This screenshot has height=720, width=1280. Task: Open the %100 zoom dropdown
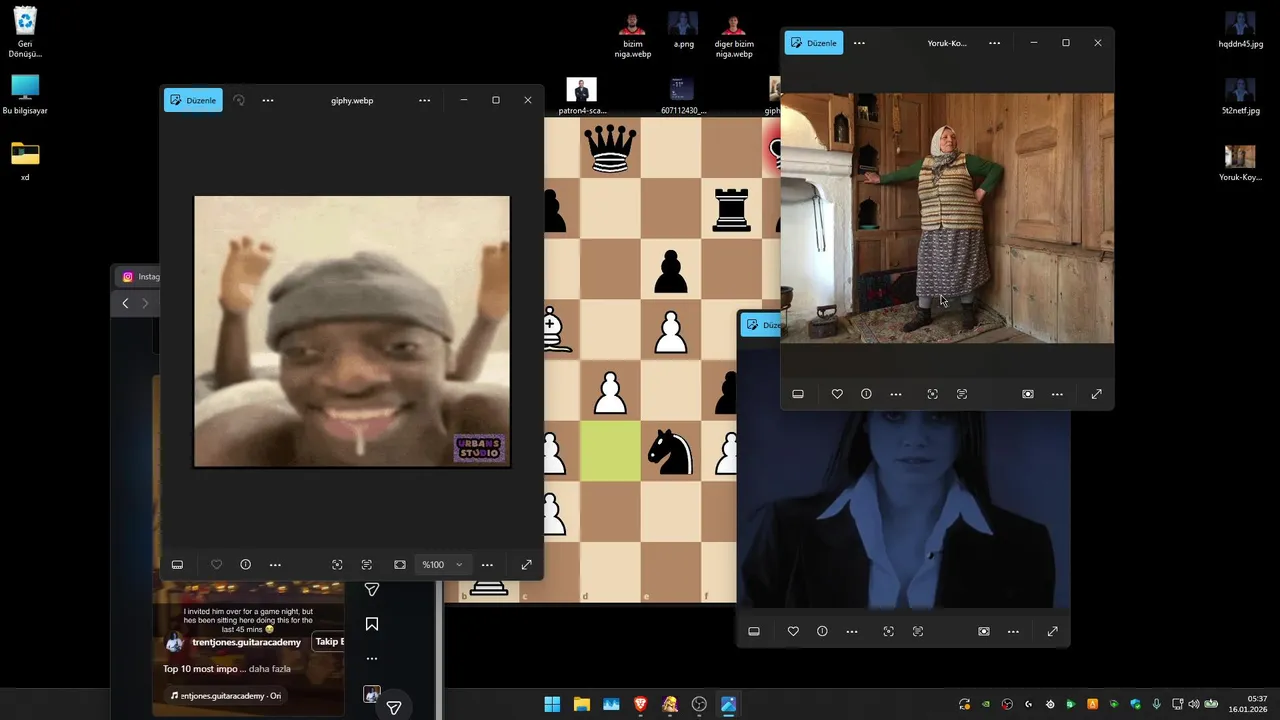point(442,565)
